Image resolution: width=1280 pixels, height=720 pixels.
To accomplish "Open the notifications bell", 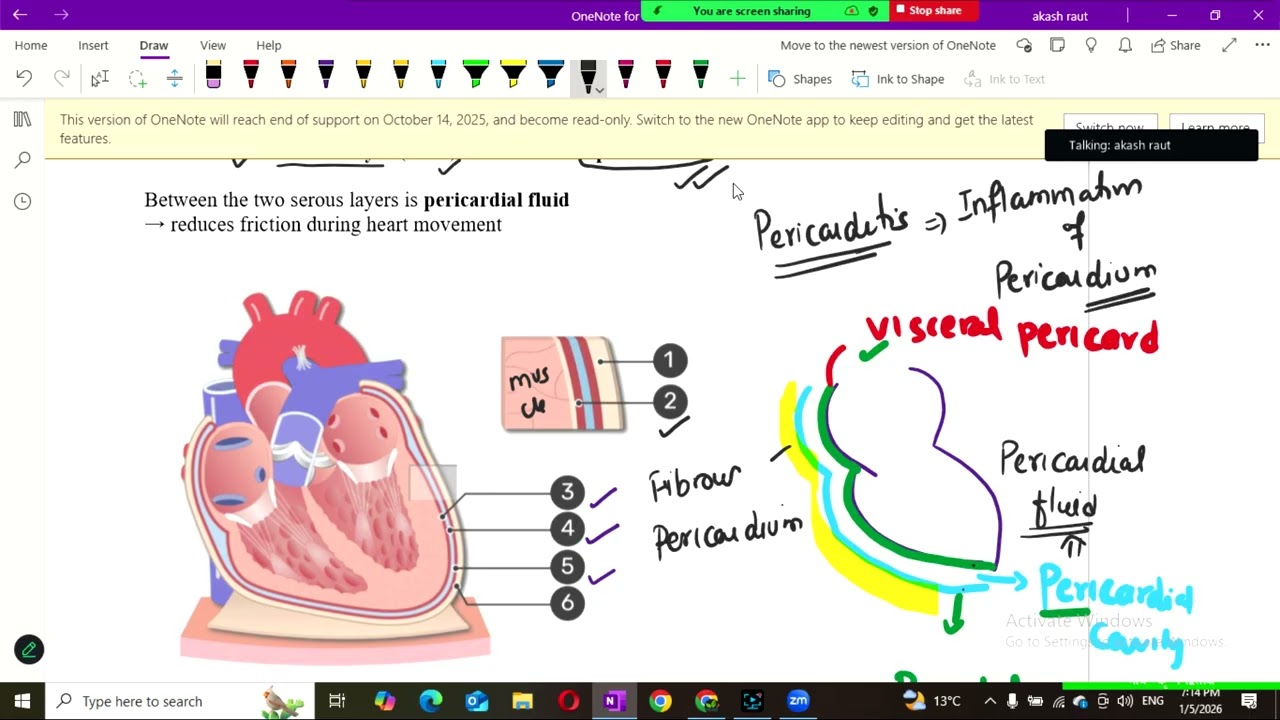I will coord(1125,45).
